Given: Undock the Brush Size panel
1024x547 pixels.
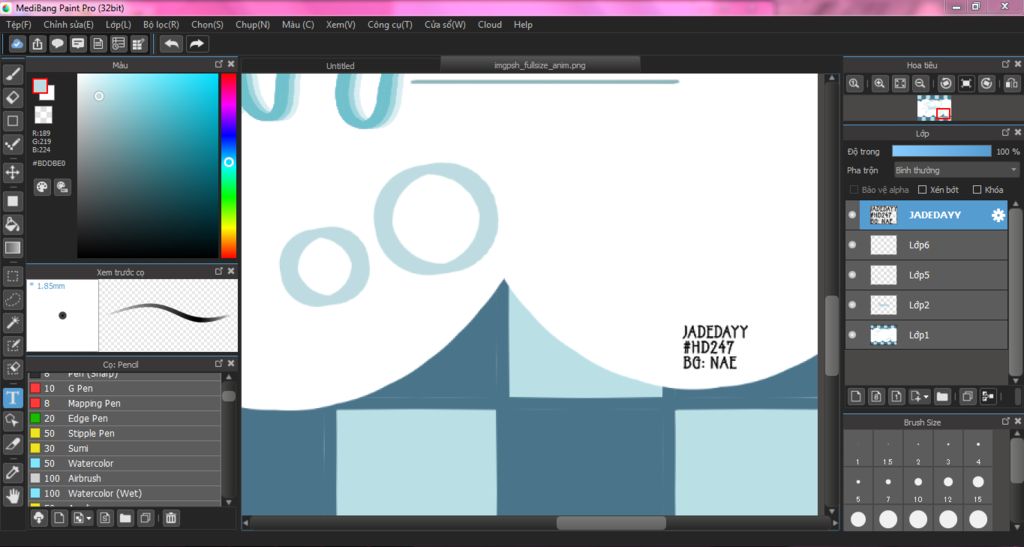Looking at the screenshot, I should tap(1006, 422).
